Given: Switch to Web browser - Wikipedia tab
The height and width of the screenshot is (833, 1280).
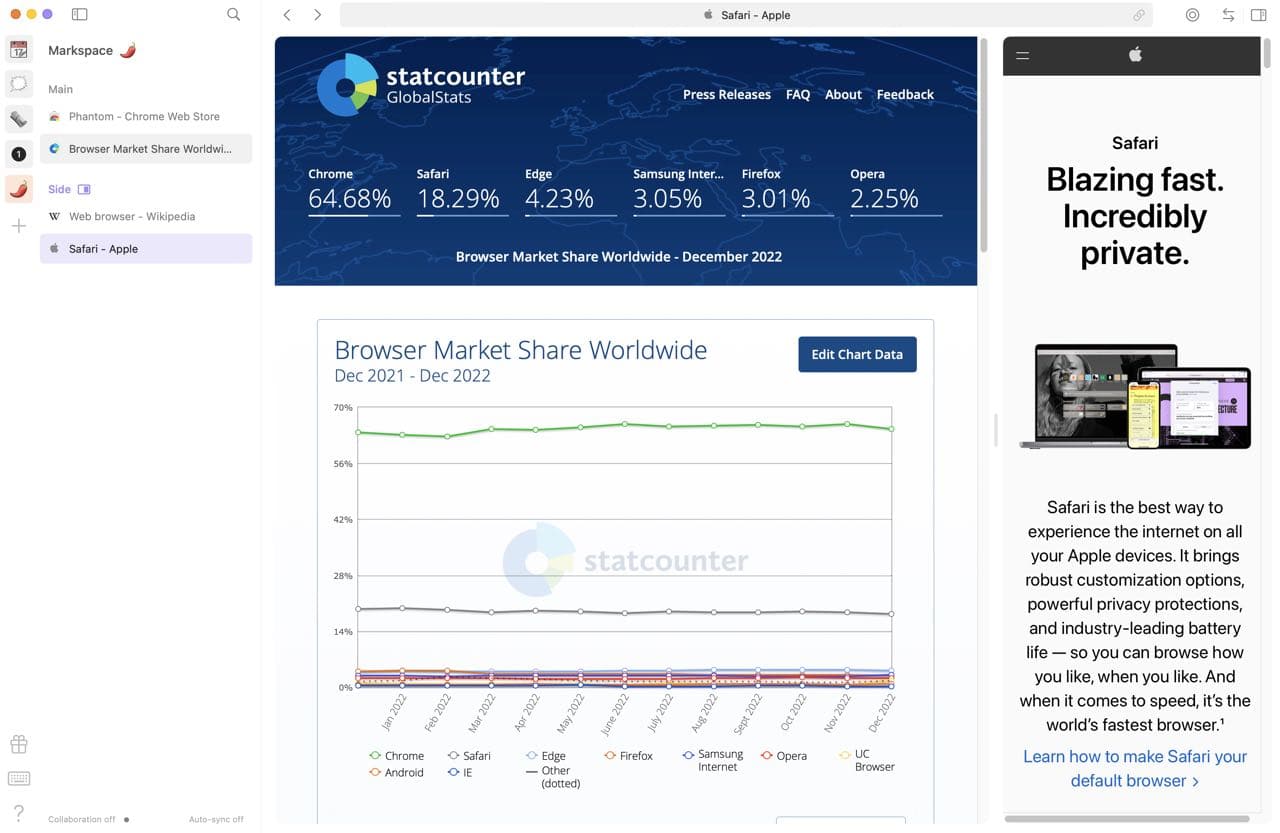Looking at the screenshot, I should (132, 216).
